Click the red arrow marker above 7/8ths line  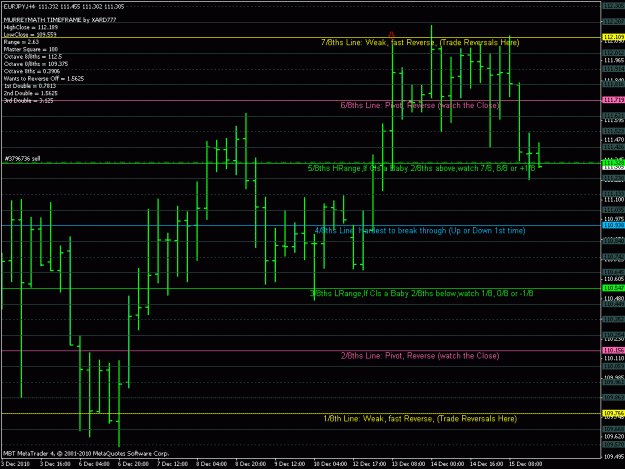click(x=391, y=35)
